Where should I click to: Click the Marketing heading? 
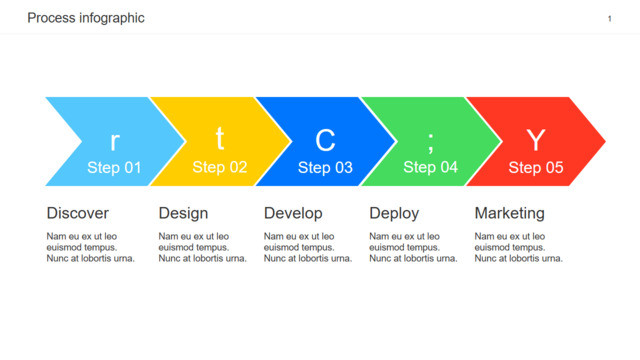point(509,213)
